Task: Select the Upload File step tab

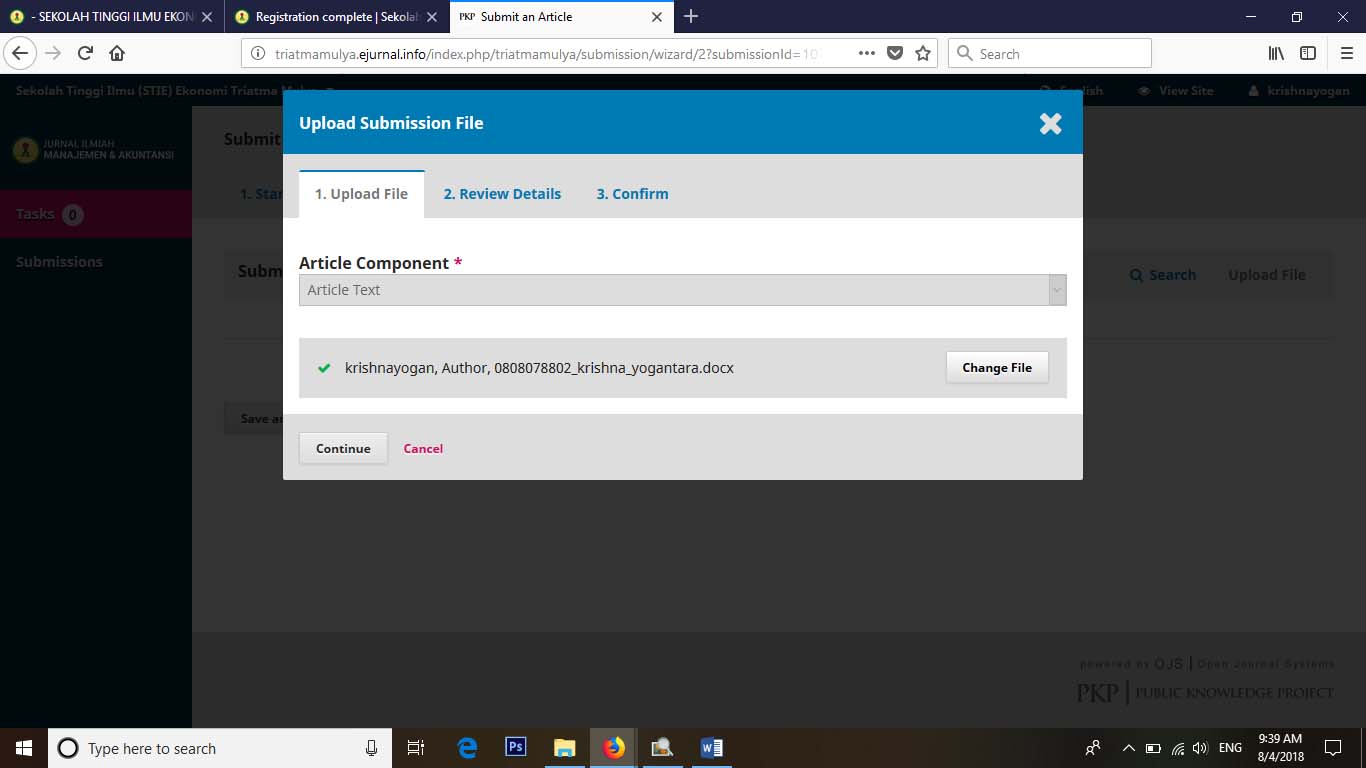Action: point(361,194)
